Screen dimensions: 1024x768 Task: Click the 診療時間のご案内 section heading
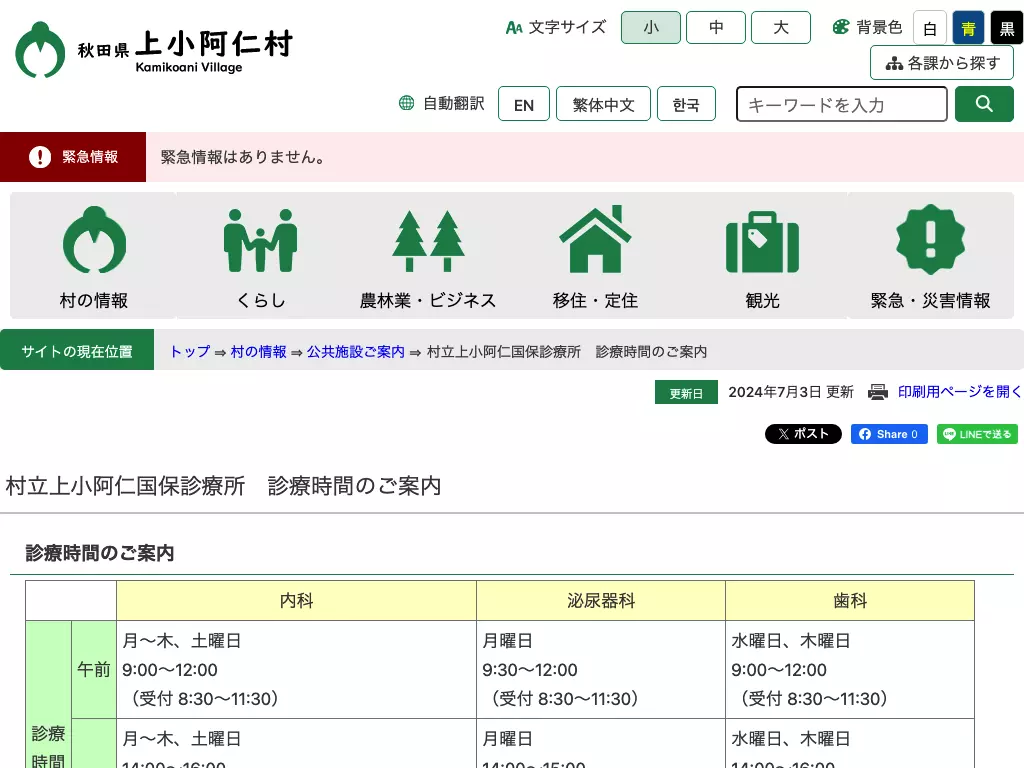click(100, 553)
